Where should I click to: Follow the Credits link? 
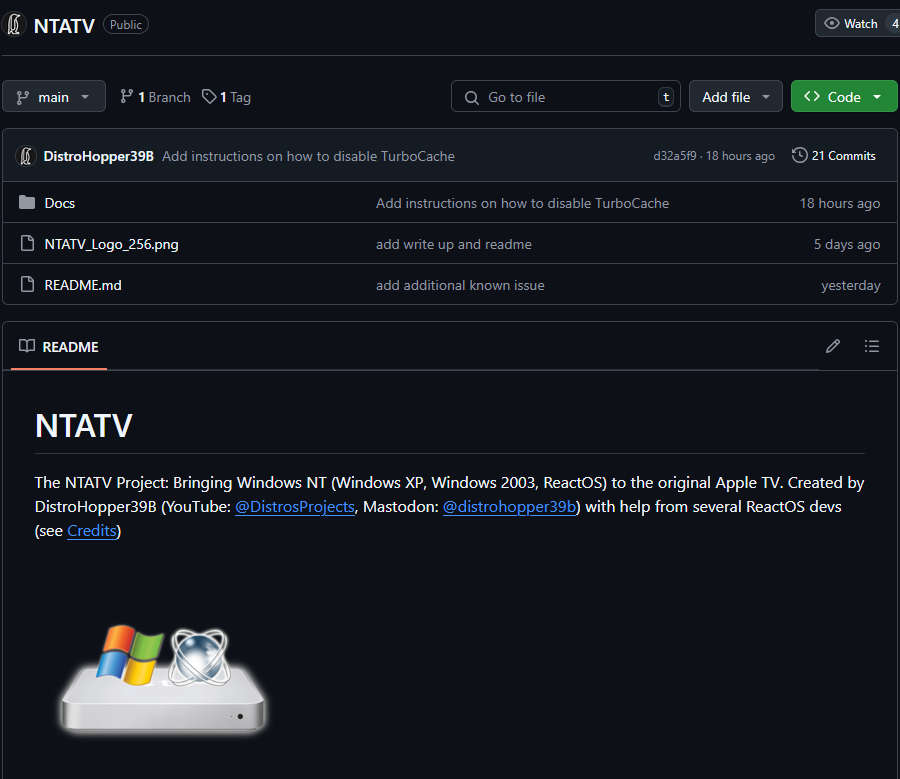[92, 531]
